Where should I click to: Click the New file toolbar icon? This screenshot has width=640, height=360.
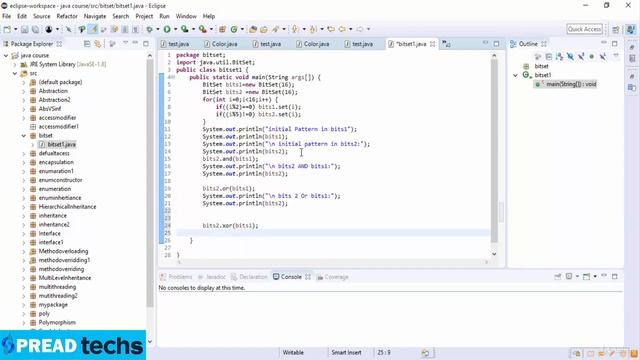7,29
